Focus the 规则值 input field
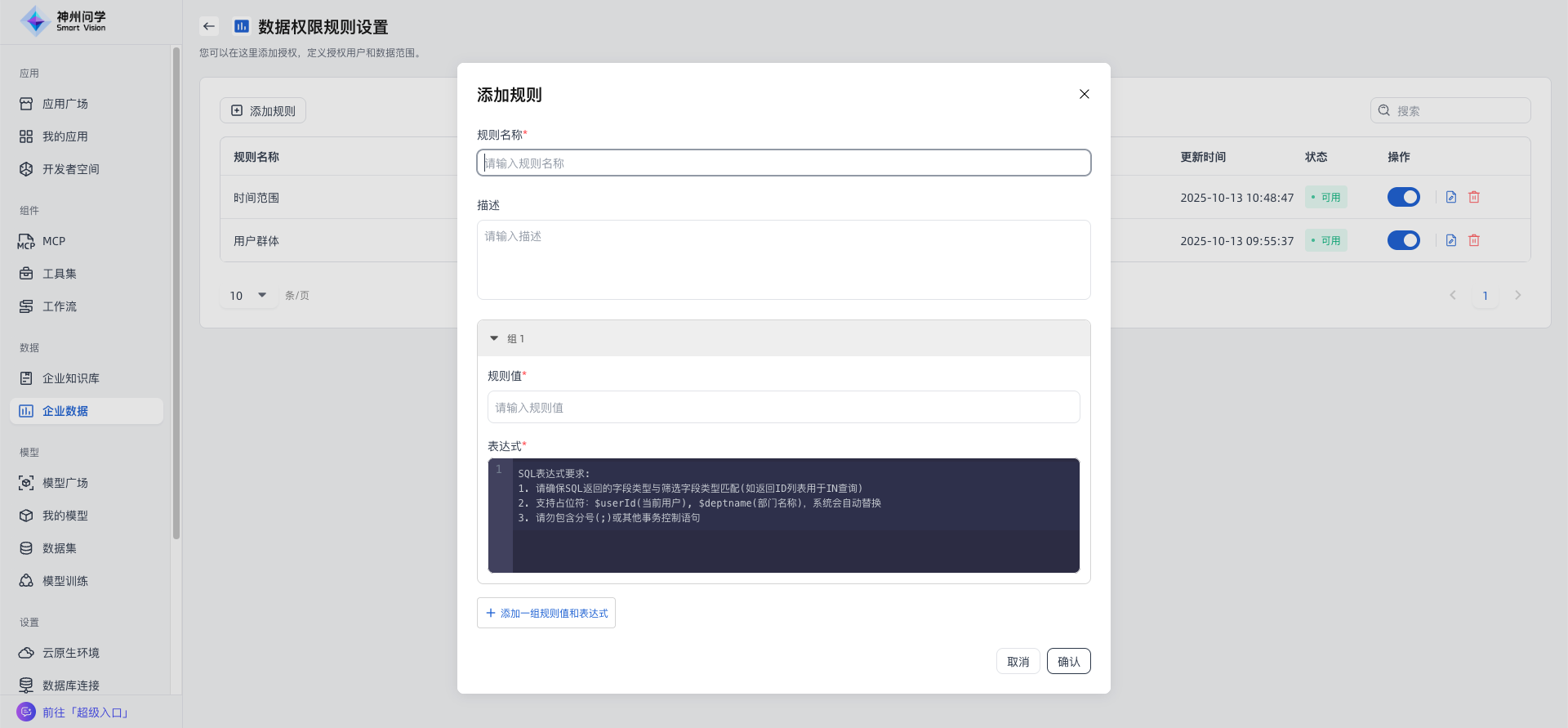This screenshot has width=1568, height=728. (783, 407)
